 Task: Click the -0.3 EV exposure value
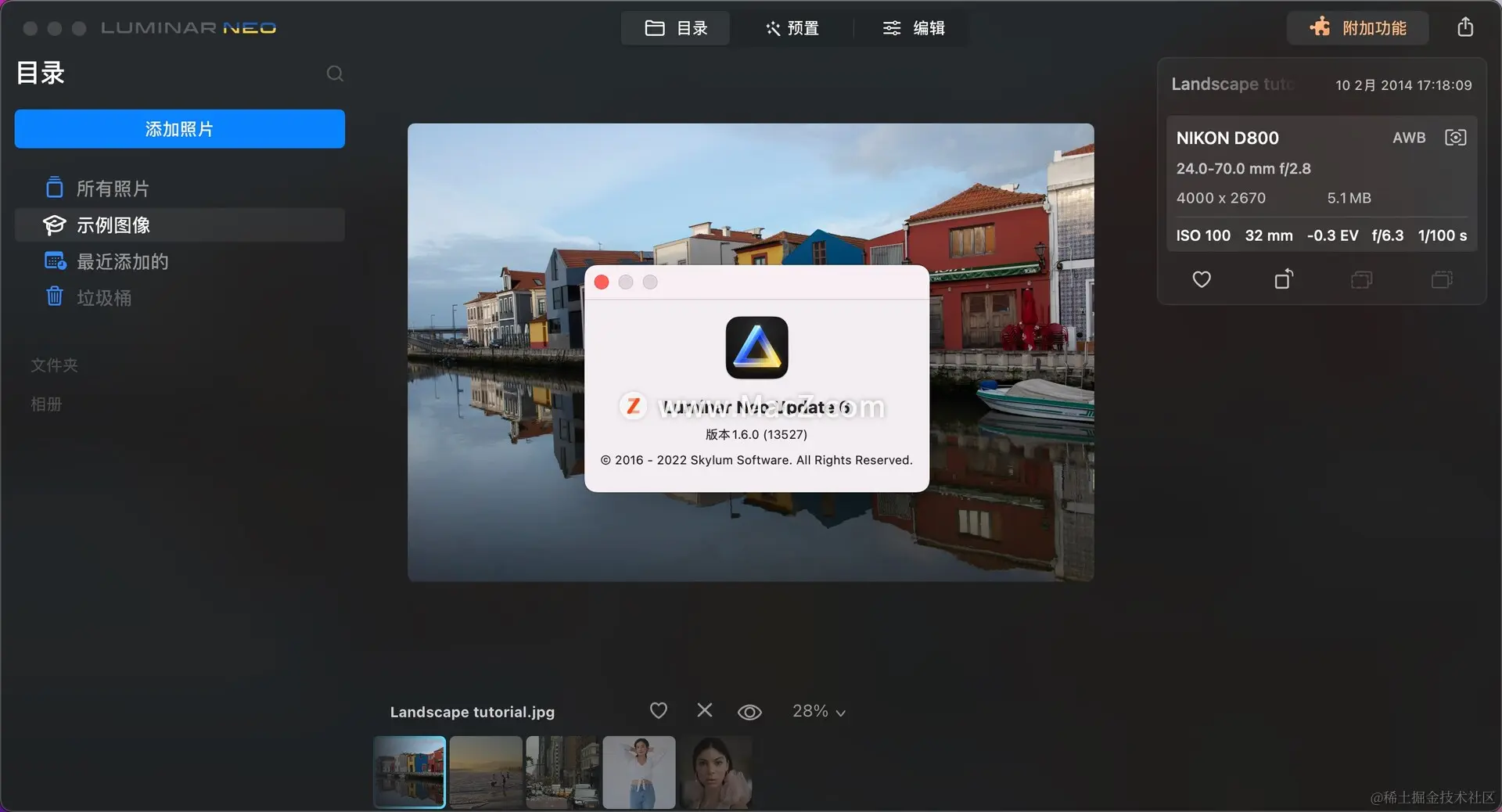click(x=1332, y=235)
